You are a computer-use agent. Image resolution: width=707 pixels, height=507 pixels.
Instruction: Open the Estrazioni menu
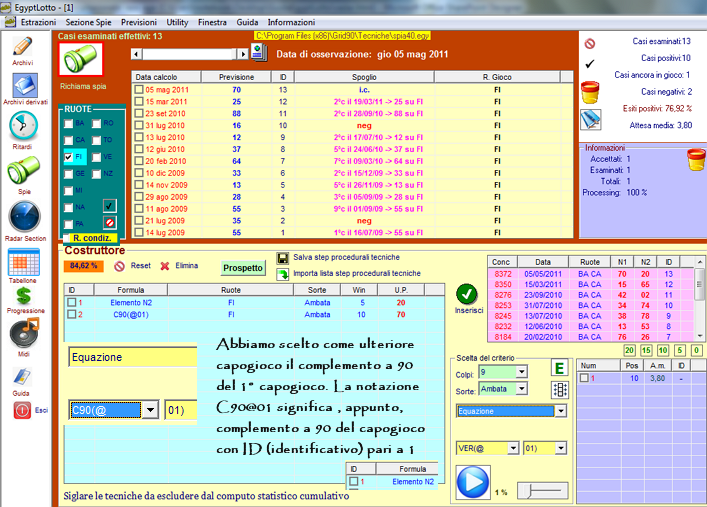38,22
